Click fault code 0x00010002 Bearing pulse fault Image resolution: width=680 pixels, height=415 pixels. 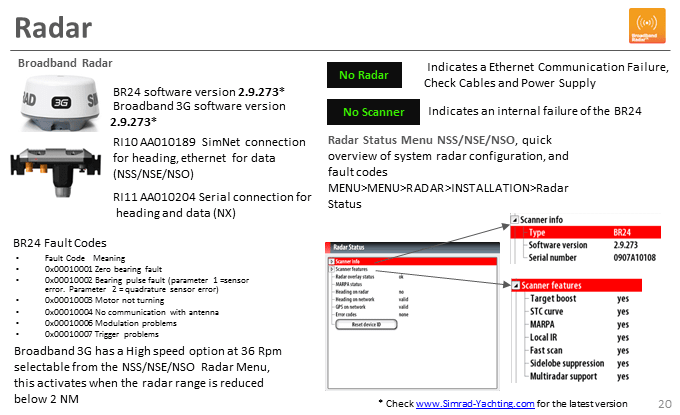pyautogui.click(x=147, y=284)
